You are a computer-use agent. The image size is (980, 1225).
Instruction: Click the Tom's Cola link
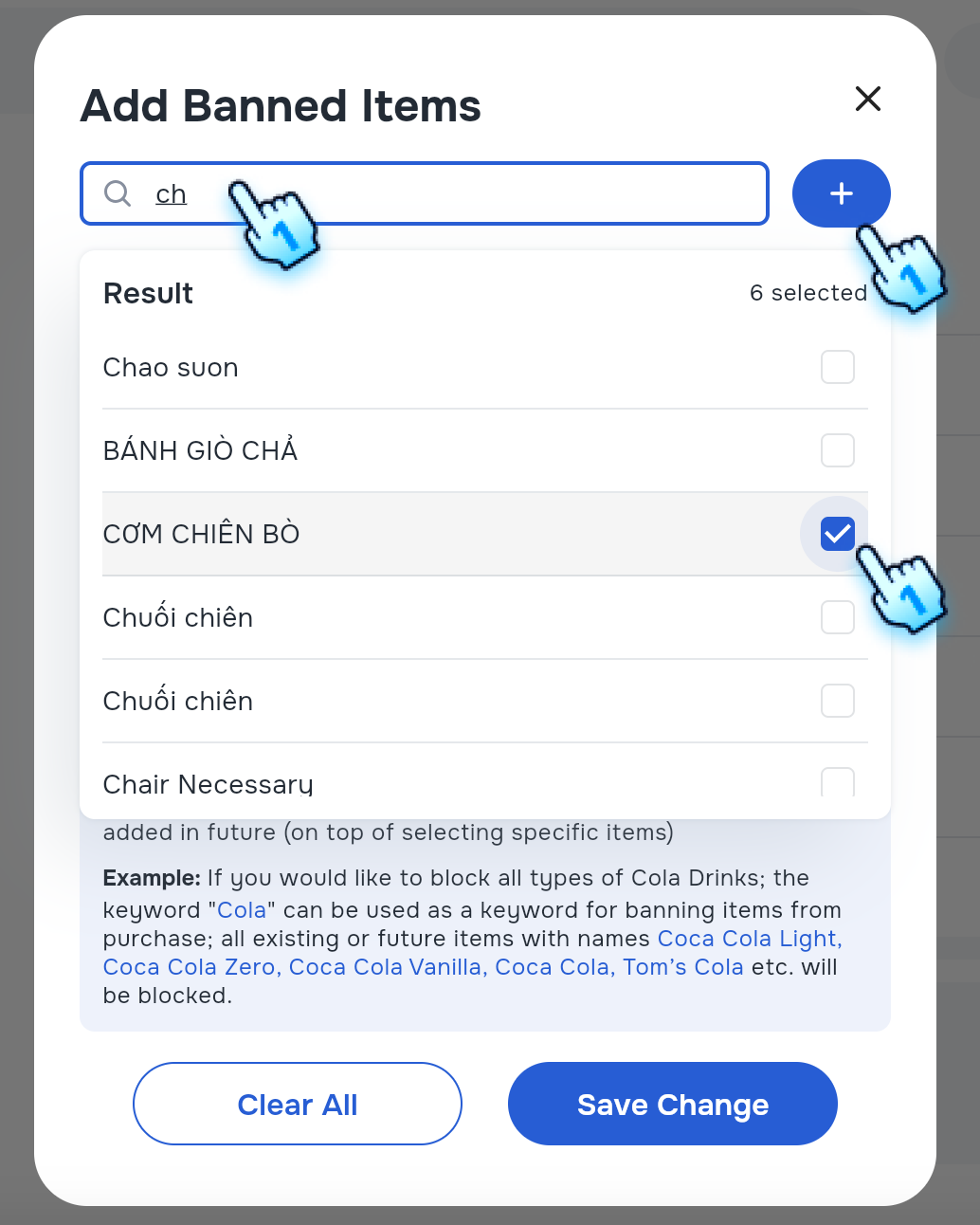pos(681,967)
